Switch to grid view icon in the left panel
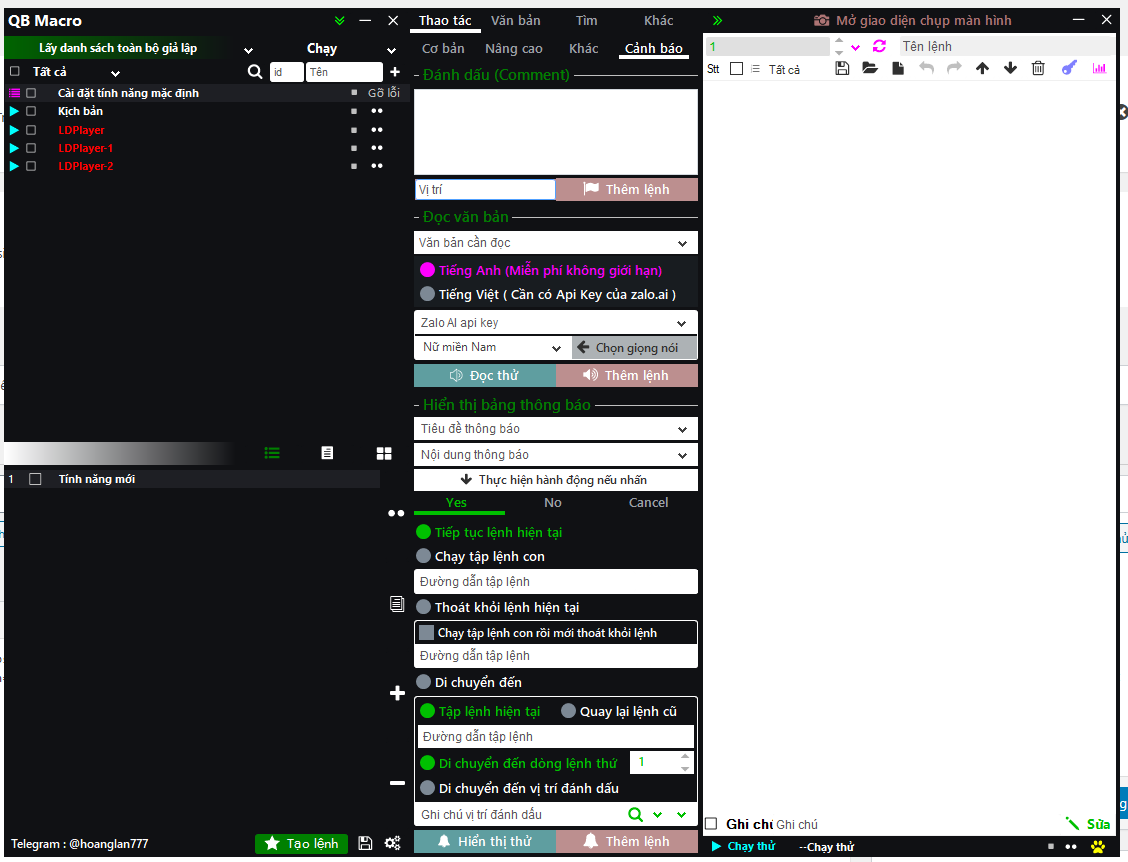 click(x=384, y=453)
